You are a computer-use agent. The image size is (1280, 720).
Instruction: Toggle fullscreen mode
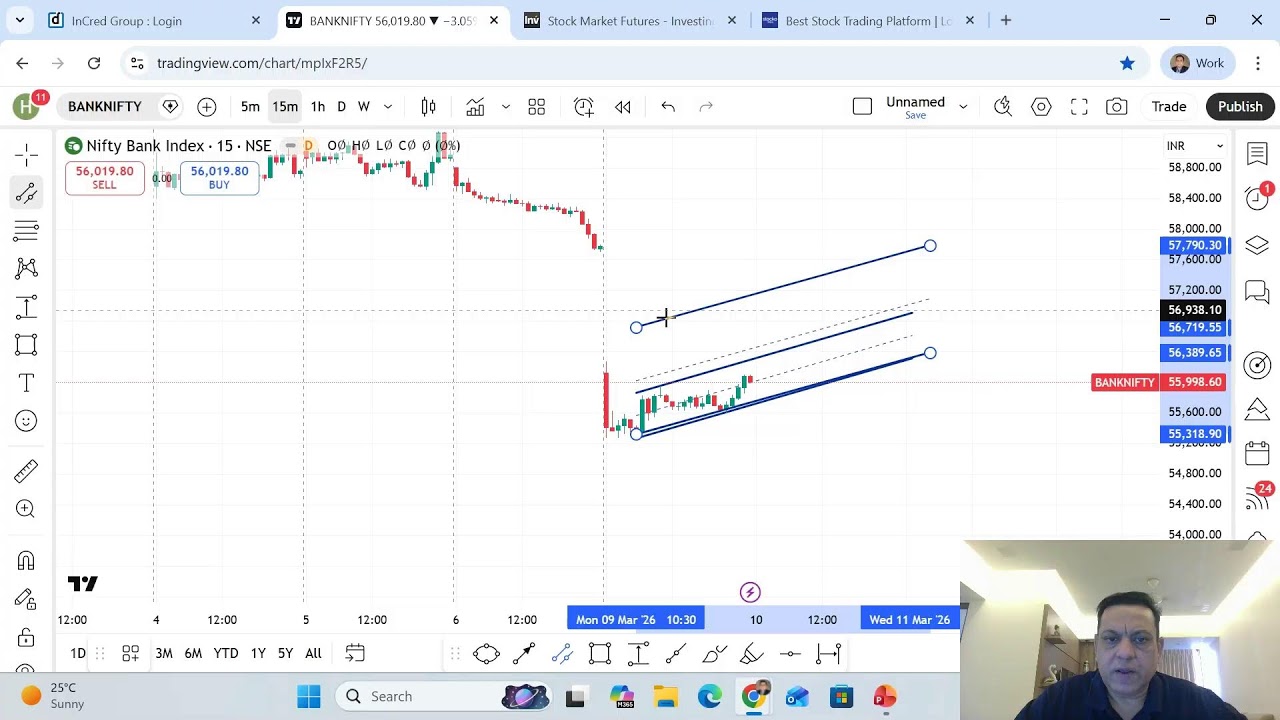[x=1079, y=107]
